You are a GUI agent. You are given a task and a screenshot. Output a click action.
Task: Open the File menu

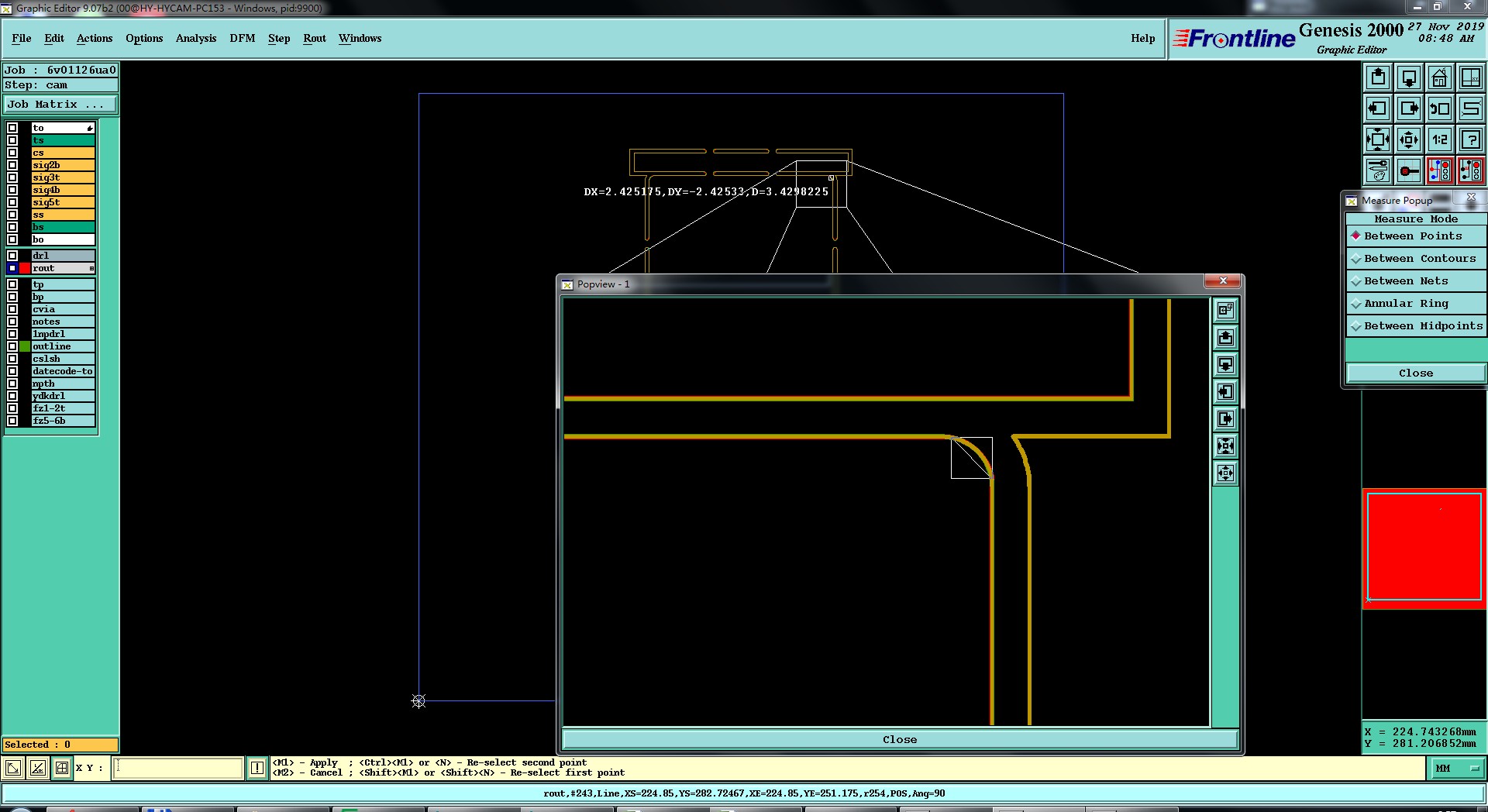(22, 38)
